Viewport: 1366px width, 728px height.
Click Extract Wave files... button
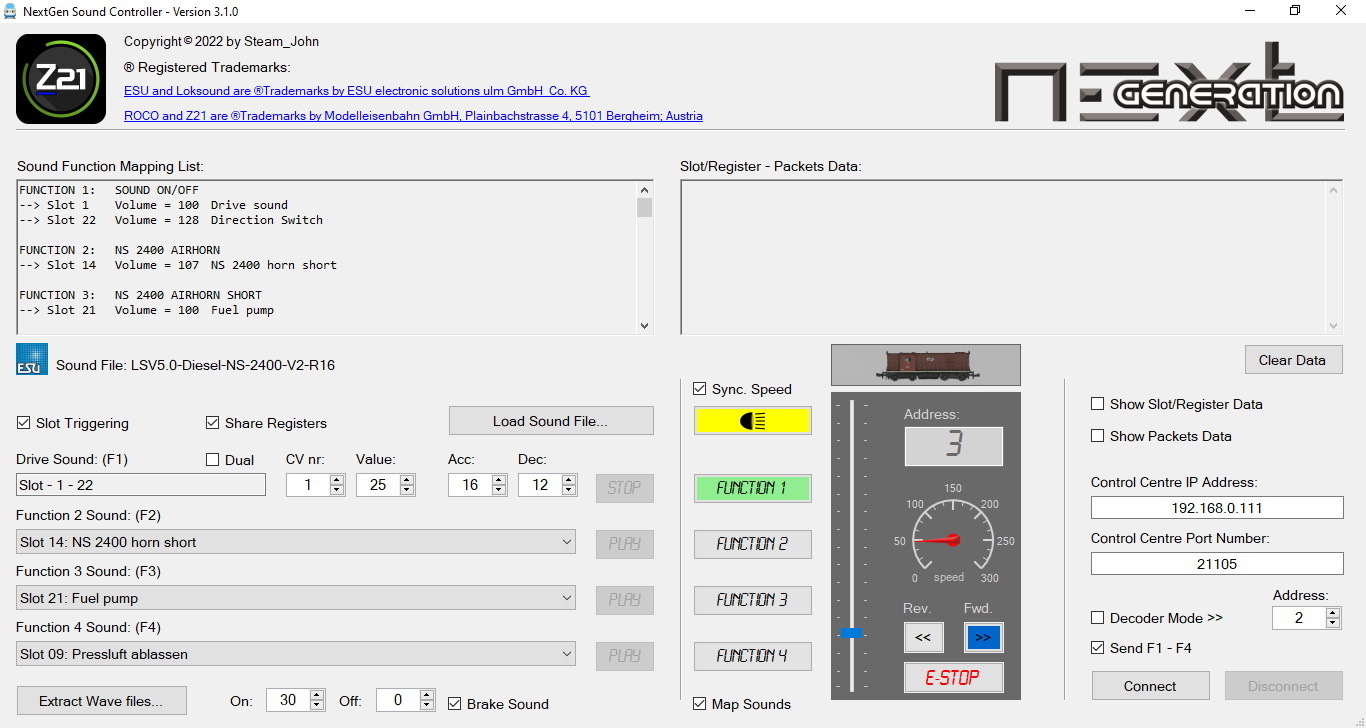101,701
